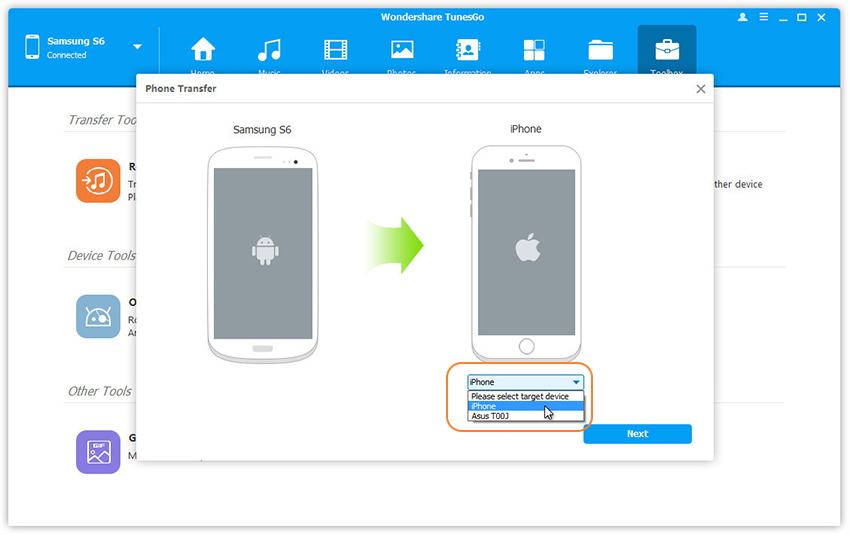Click the Samsung S6 phone icon in the header

point(32,47)
